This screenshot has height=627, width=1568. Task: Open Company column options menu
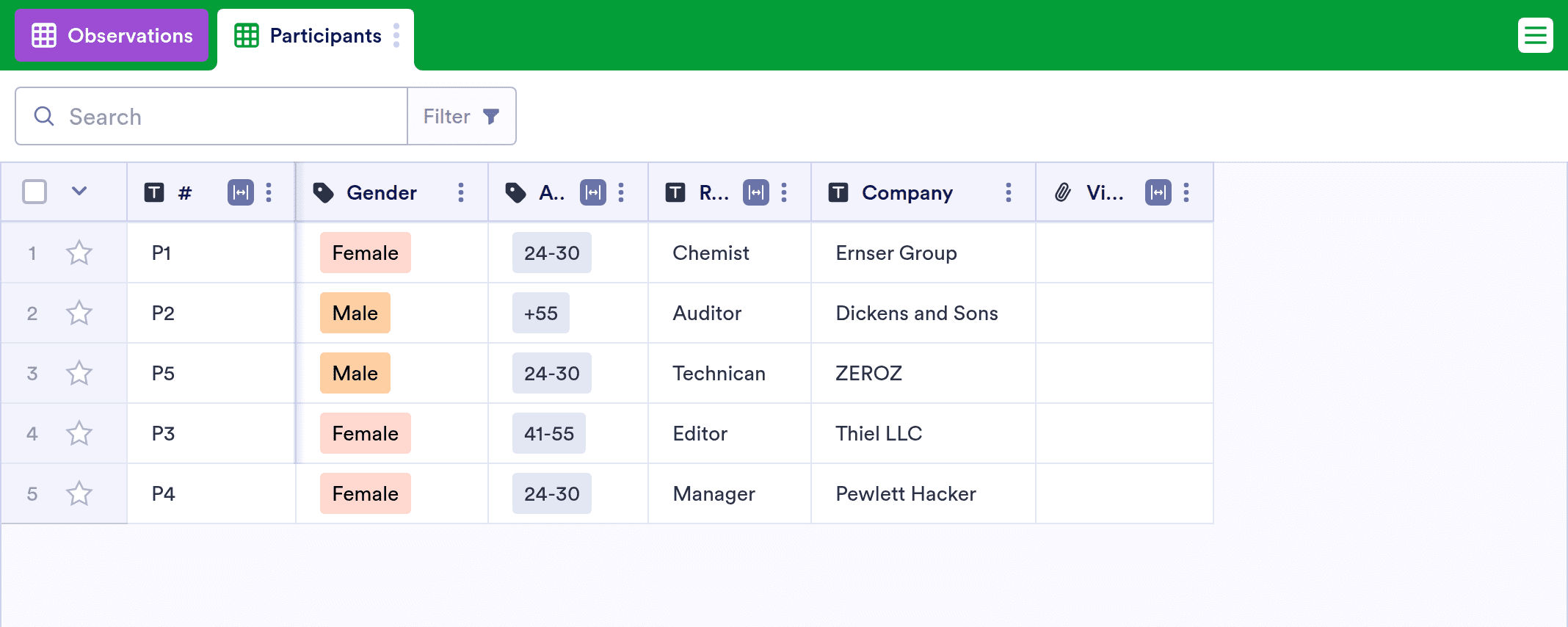(1009, 192)
